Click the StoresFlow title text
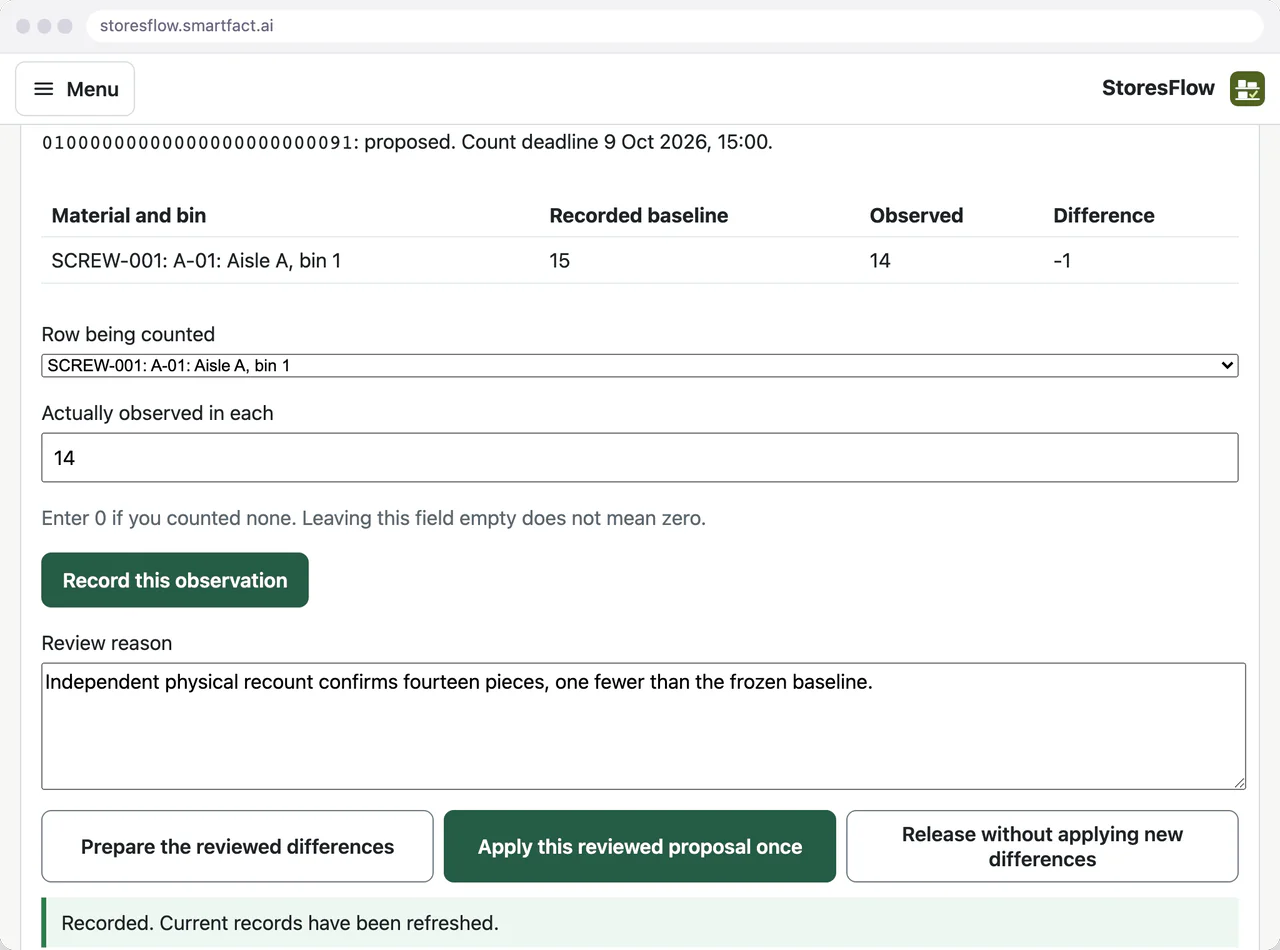Viewport: 1280px width, 950px height. coord(1158,88)
